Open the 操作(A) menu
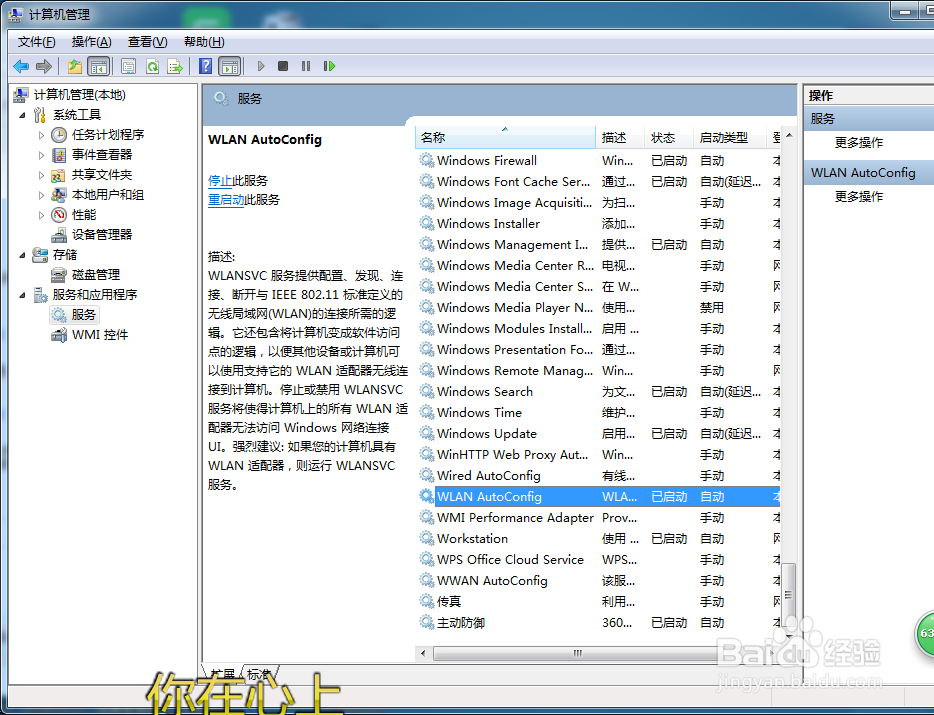This screenshot has height=715, width=934. [x=91, y=42]
